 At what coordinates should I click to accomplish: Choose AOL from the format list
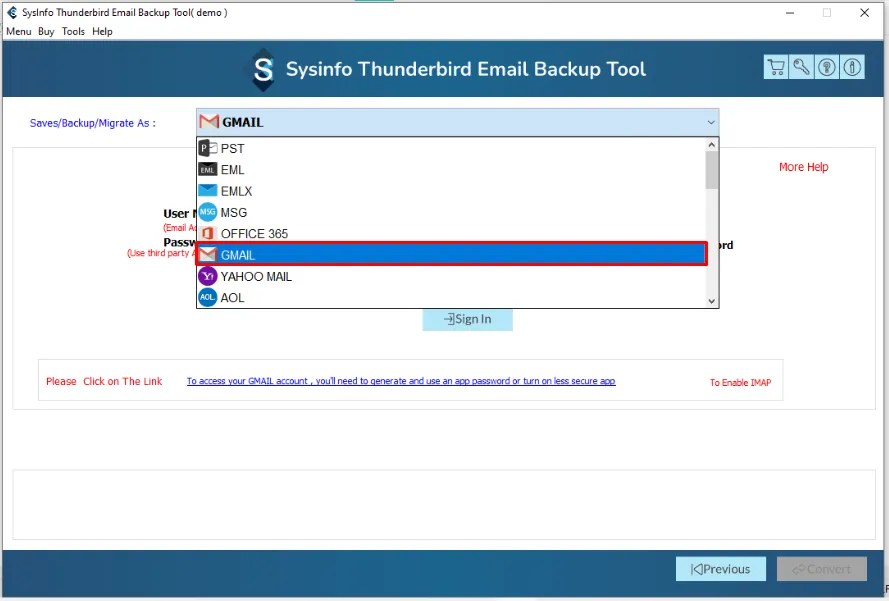pyautogui.click(x=451, y=297)
